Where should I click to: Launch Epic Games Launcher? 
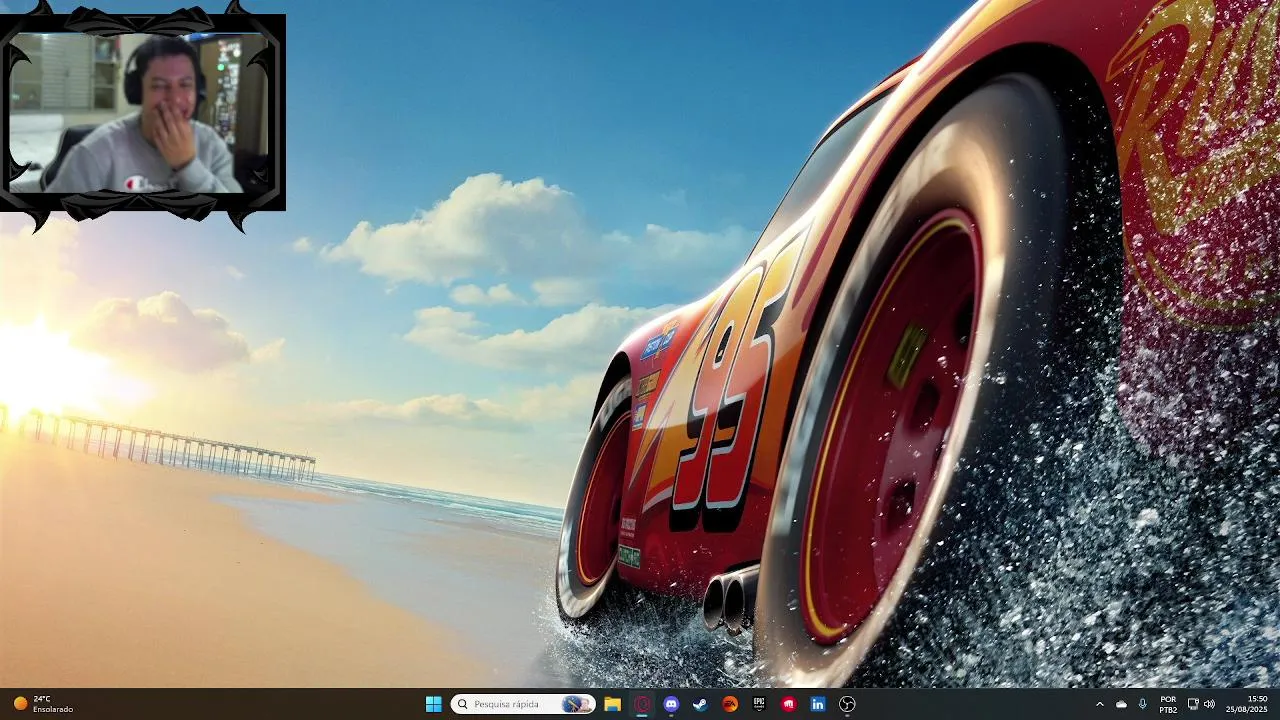coord(759,704)
